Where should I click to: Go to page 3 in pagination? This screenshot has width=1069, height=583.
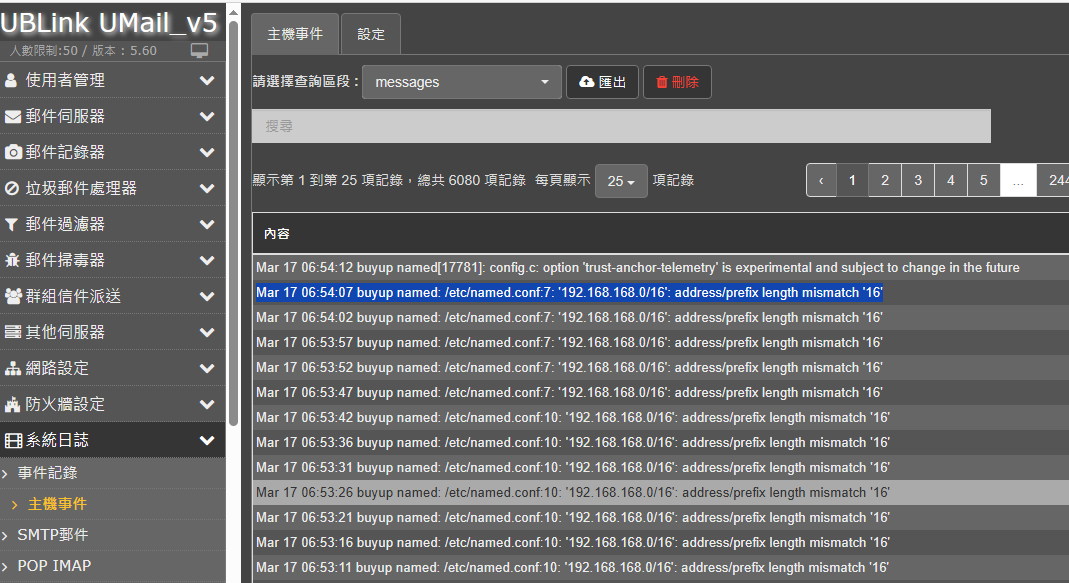tap(917, 180)
